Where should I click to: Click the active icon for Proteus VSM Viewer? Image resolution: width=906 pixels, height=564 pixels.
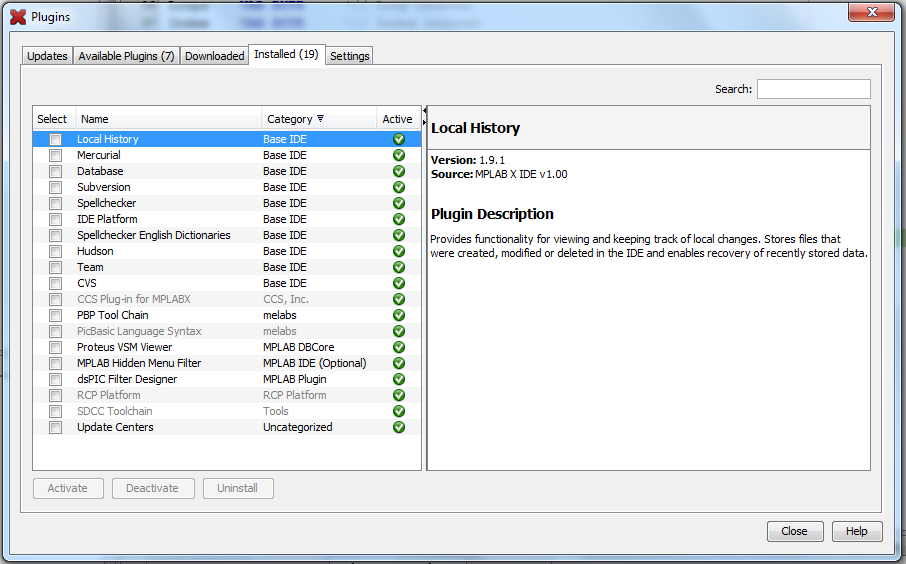point(399,347)
